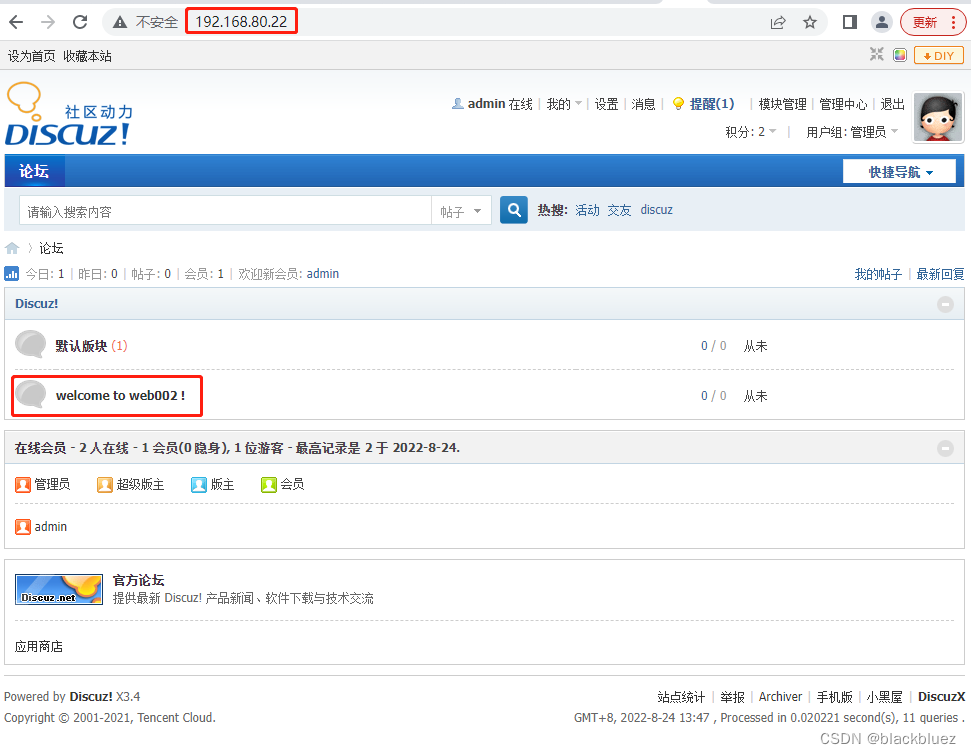Open 手机版 footer link
The width and height of the screenshot is (971, 754).
[834, 697]
